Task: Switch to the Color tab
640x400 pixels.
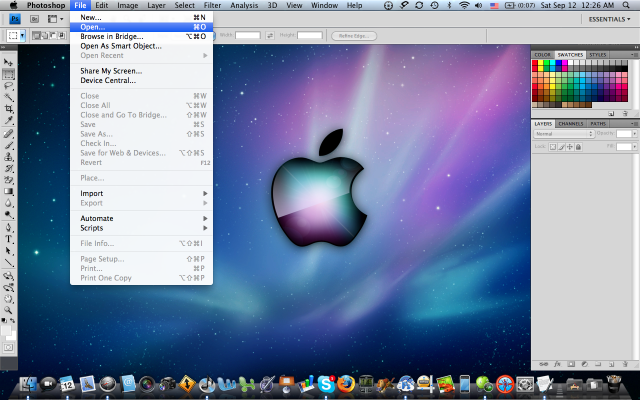Action: [x=542, y=55]
